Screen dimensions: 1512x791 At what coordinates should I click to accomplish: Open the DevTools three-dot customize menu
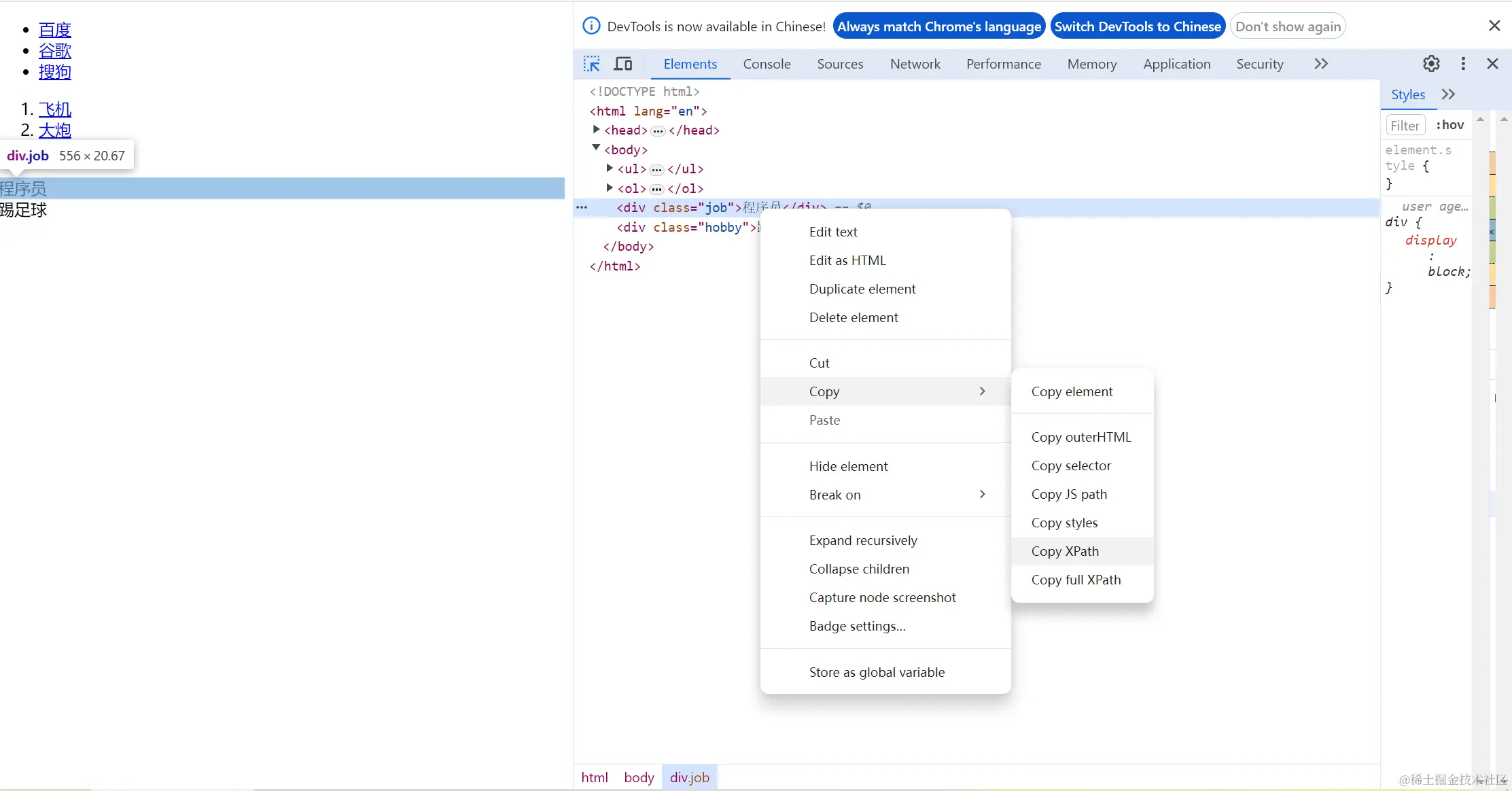click(x=1463, y=64)
